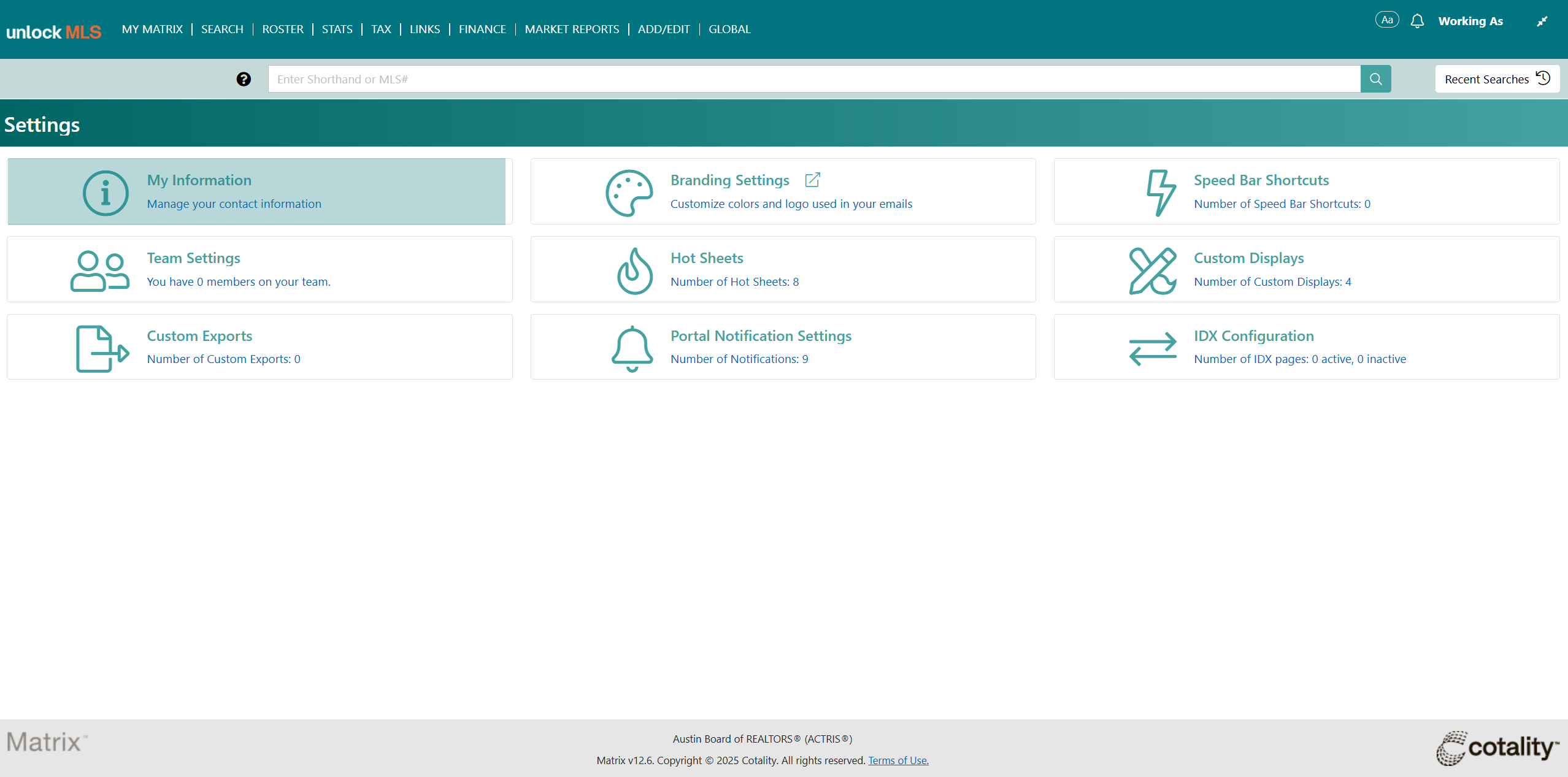Viewport: 1568px width, 777px height.
Task: Click the Speed Bar lightning bolt icon
Action: pos(1161,193)
